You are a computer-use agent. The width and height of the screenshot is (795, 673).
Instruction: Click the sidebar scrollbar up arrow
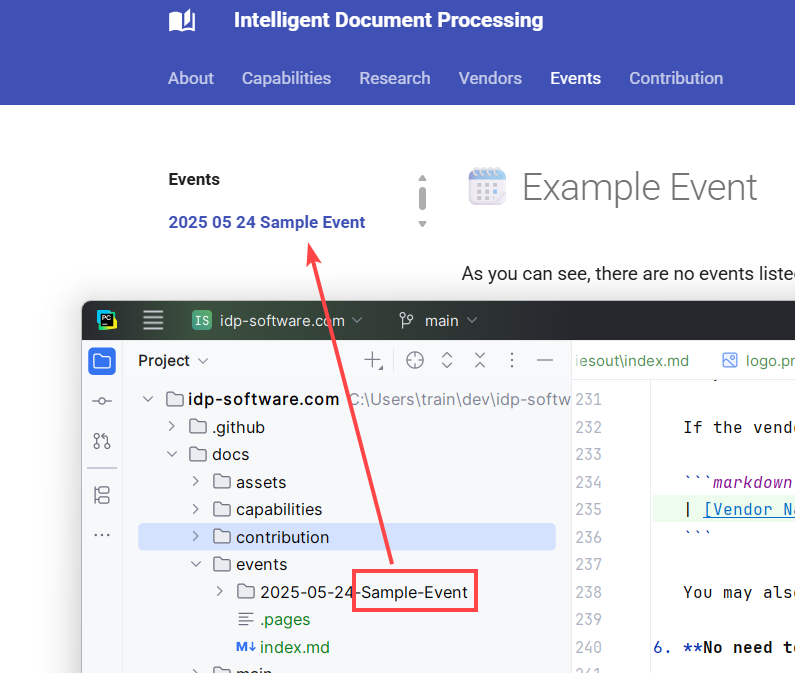click(422, 179)
